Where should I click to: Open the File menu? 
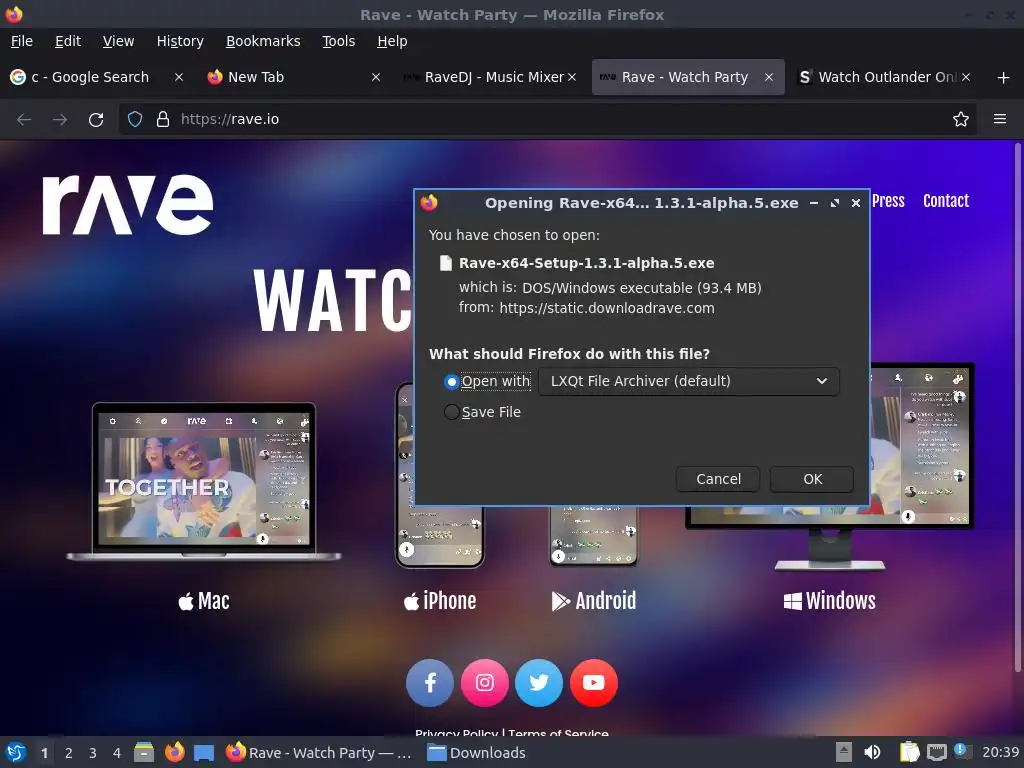22,41
